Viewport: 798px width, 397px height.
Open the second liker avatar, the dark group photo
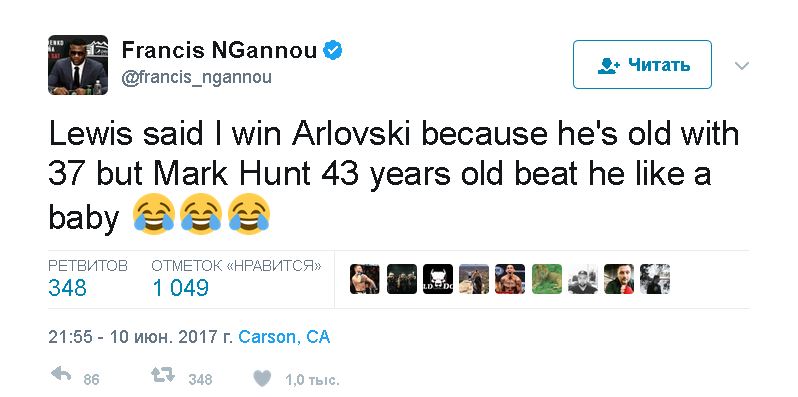[x=402, y=279]
